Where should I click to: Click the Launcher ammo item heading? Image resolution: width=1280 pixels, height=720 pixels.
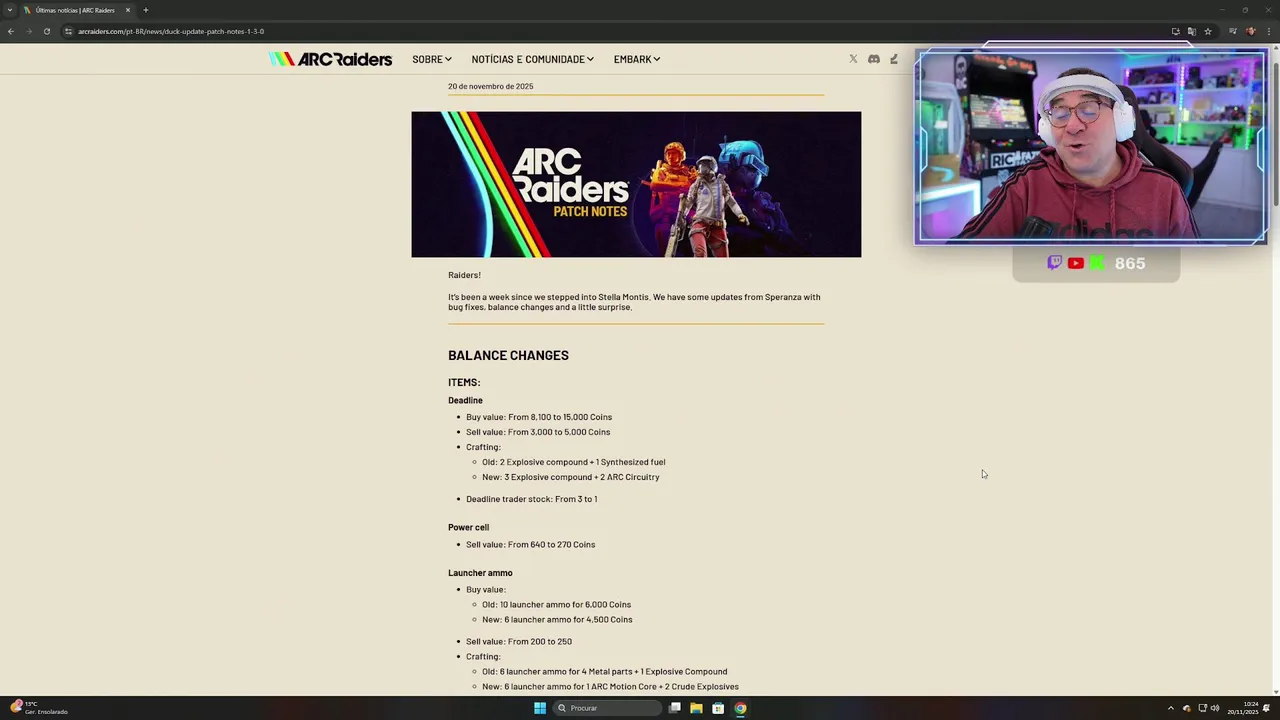(480, 573)
